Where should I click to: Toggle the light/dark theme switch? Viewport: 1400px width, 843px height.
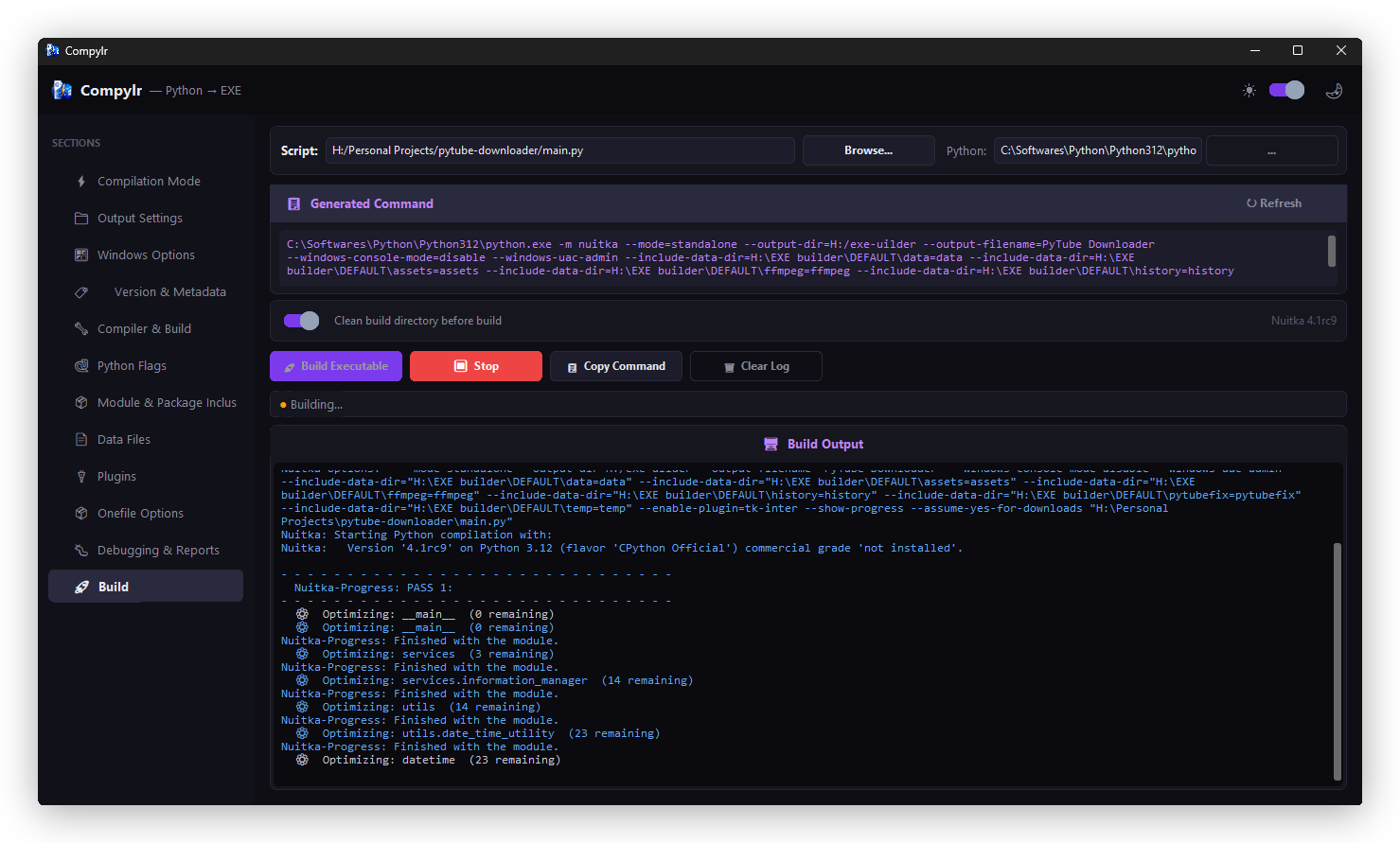1287,90
